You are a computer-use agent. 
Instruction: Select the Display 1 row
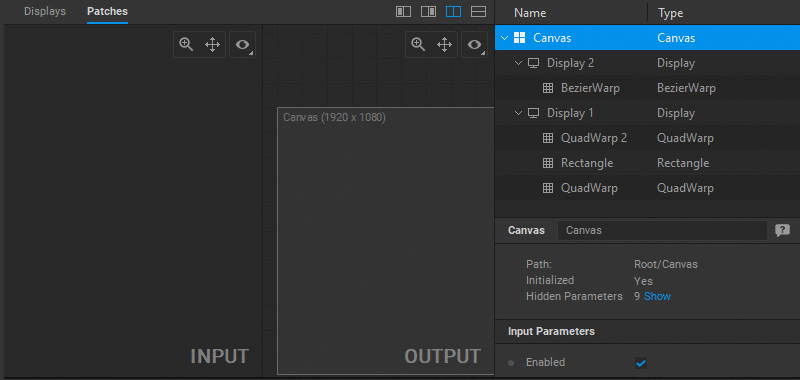[647, 113]
